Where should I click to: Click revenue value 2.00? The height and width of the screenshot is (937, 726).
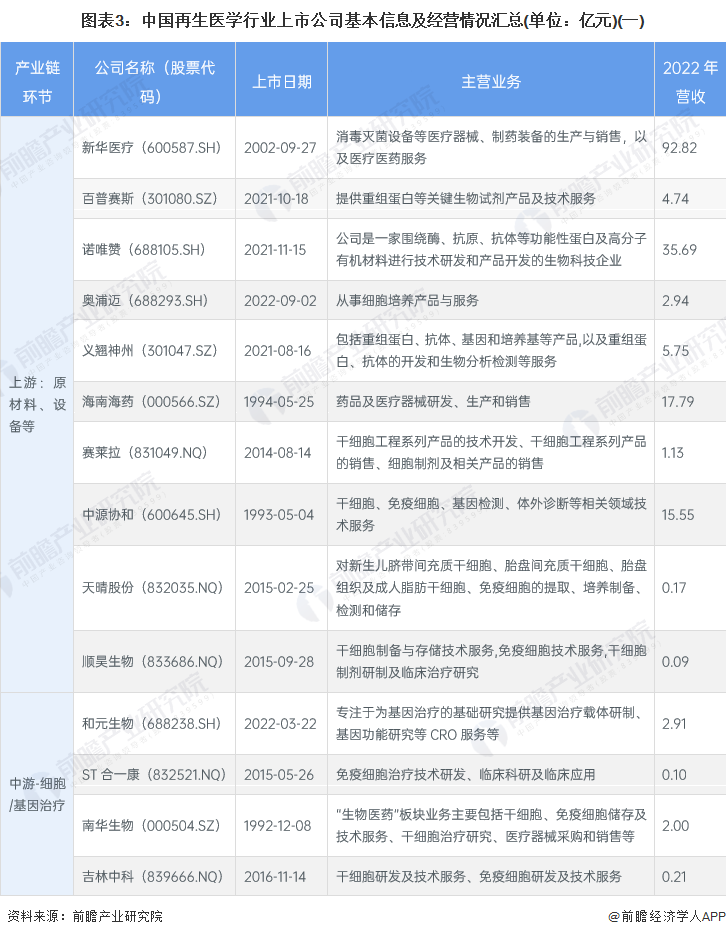(x=675, y=825)
